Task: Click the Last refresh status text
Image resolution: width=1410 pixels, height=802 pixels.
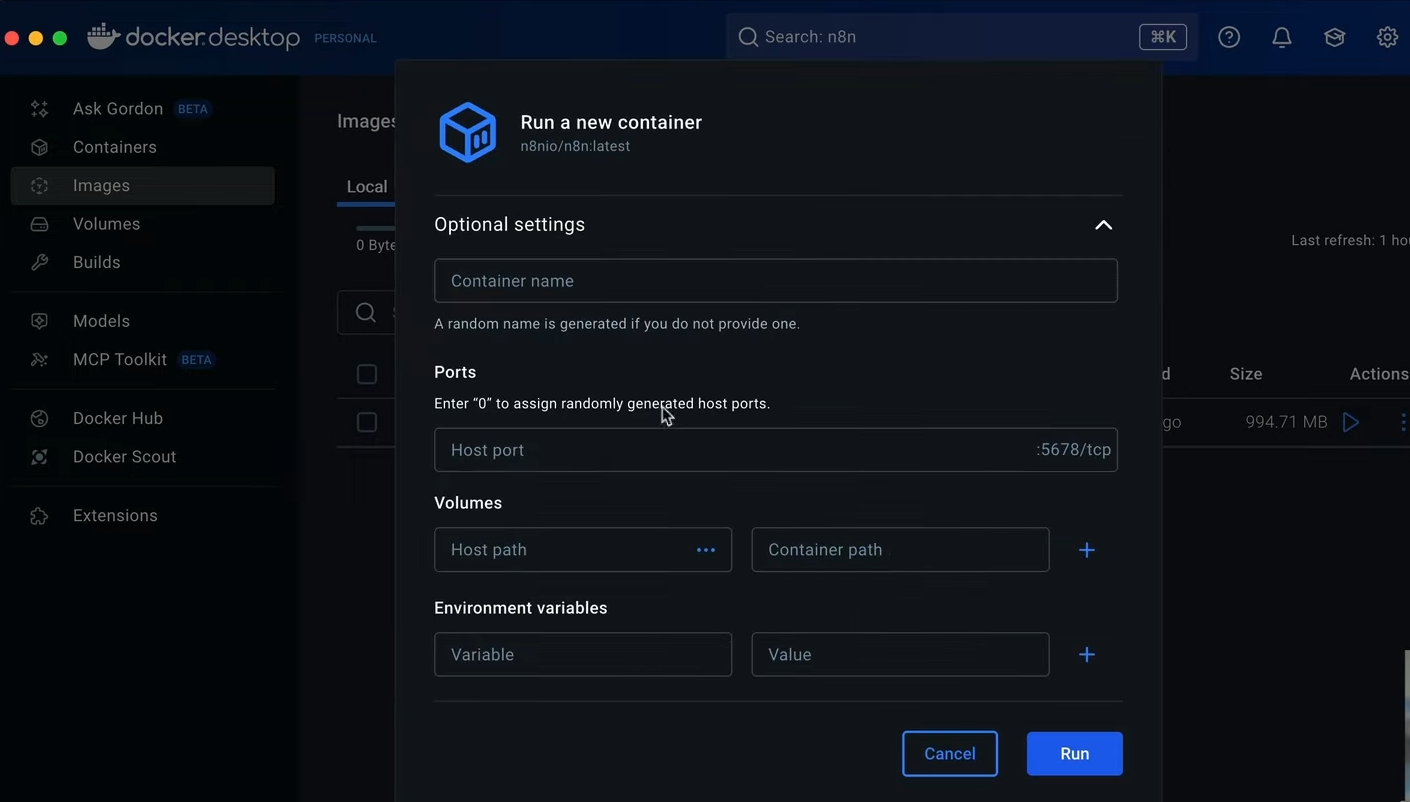Action: 1350,241
